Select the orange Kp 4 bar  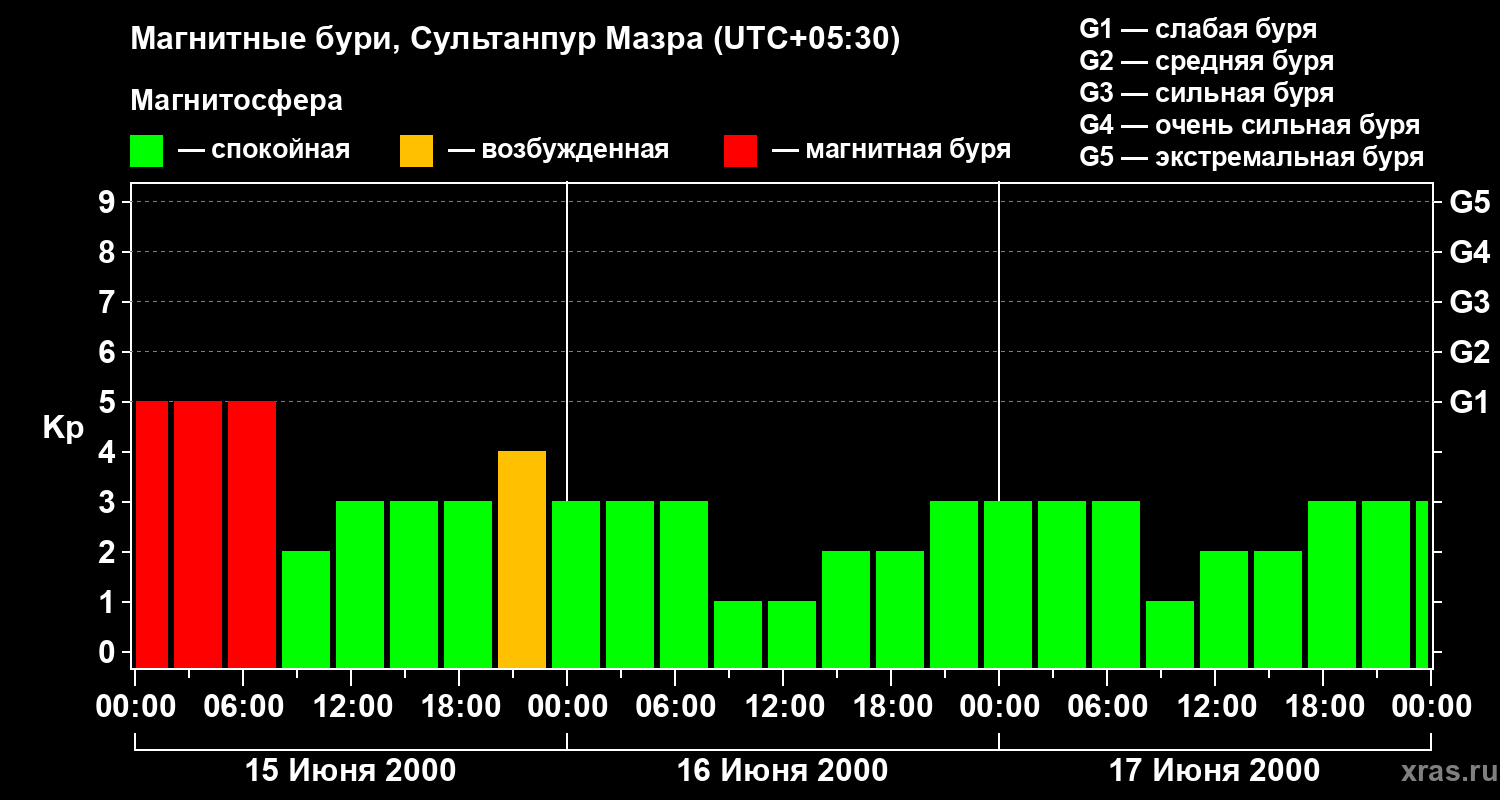point(522,560)
